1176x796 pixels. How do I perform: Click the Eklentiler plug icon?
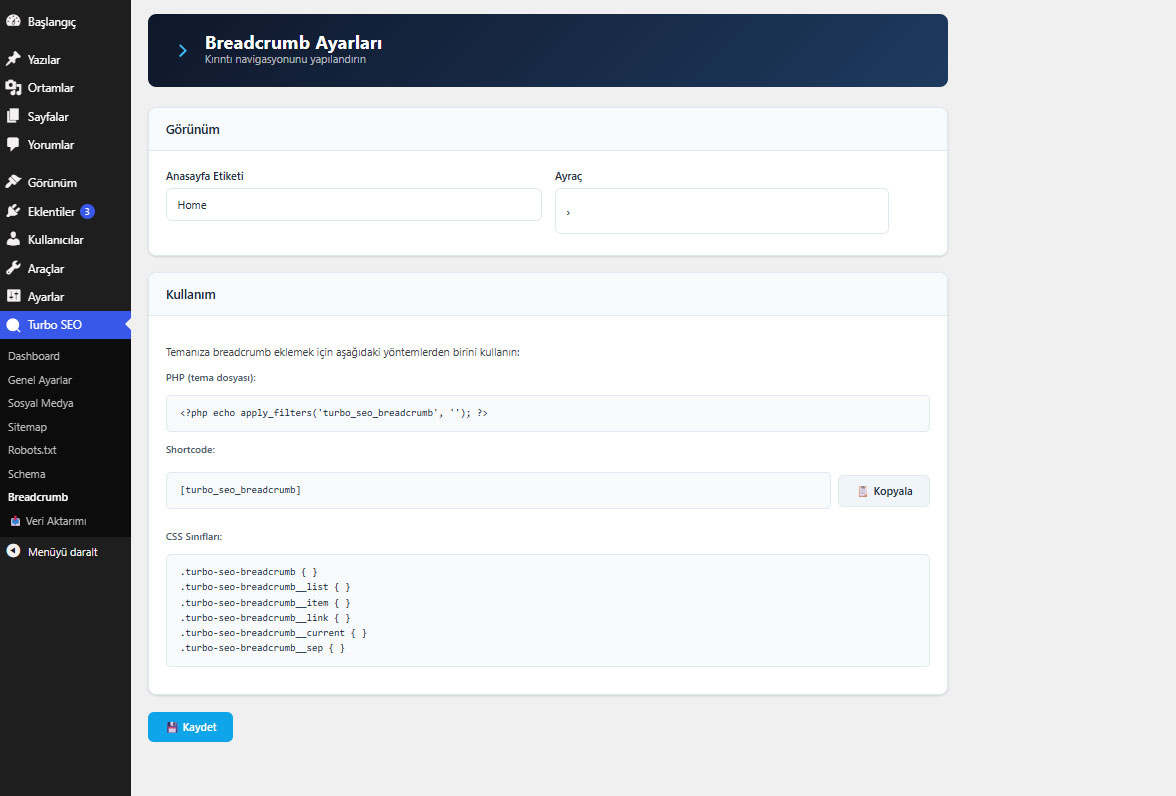pyautogui.click(x=13, y=212)
